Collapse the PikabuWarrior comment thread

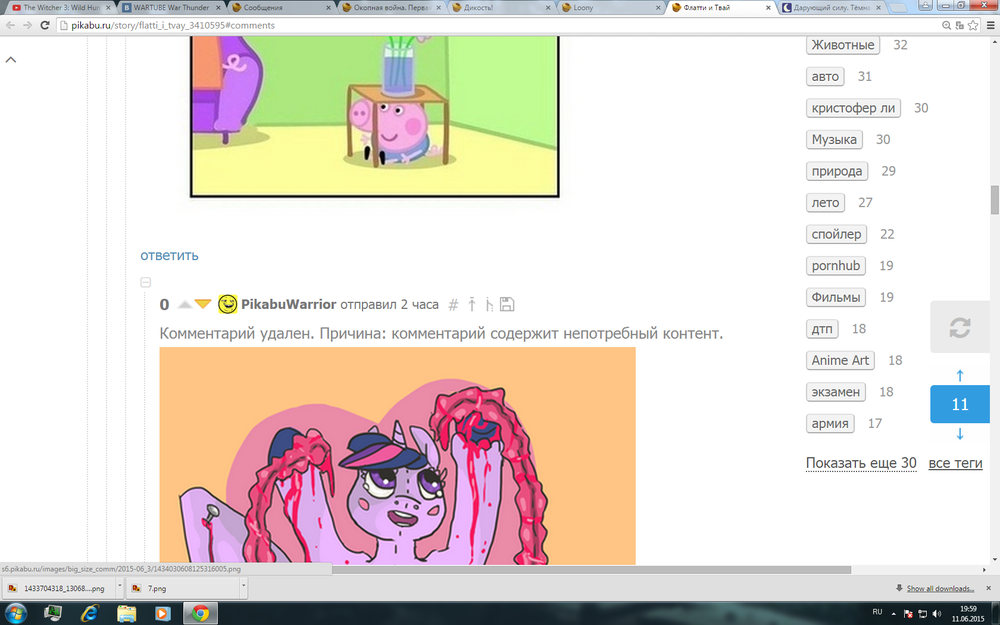click(145, 283)
